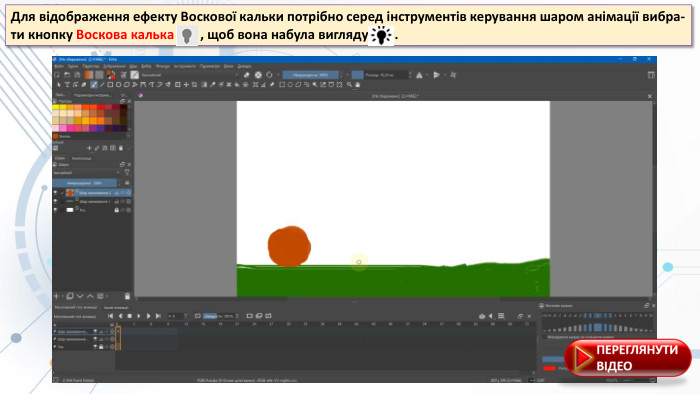This screenshot has height=394, width=700.
Task: Select the Transform tool
Action: (x=178, y=85)
